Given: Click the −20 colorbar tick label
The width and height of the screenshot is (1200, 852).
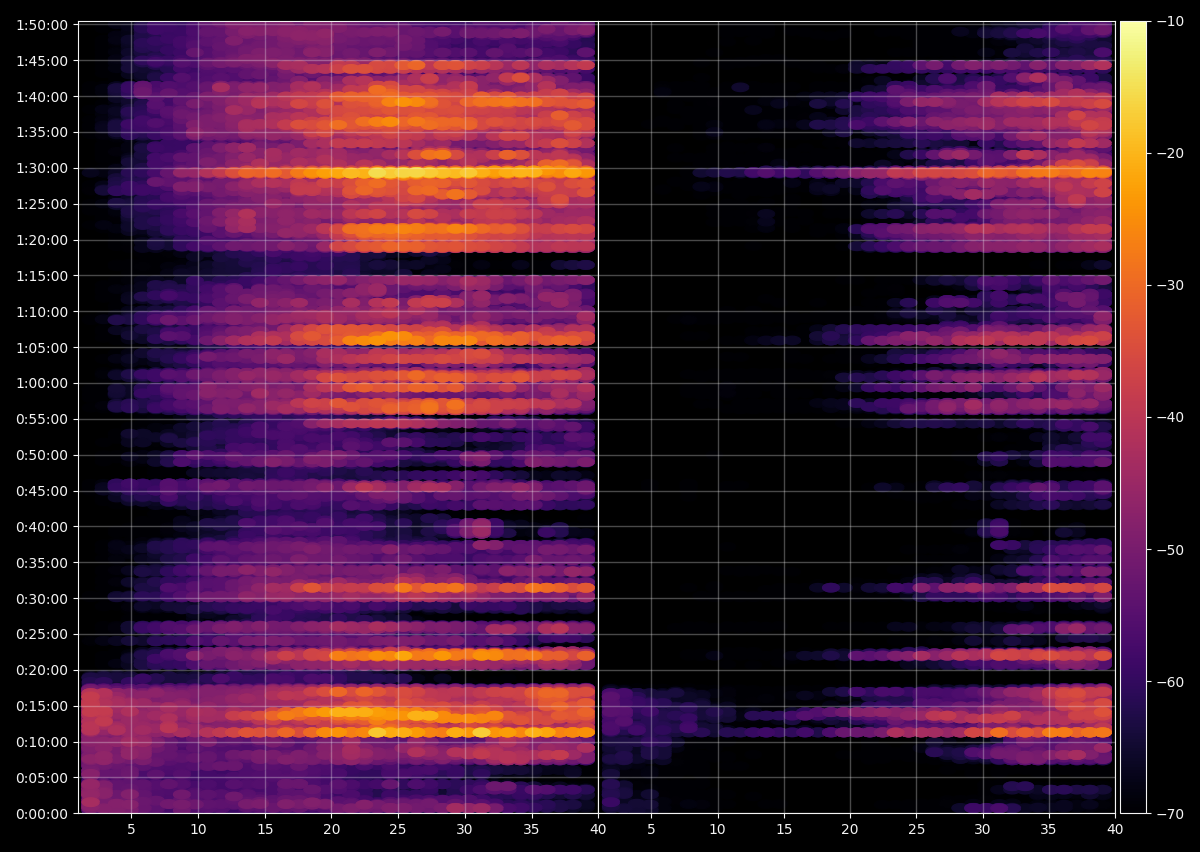Looking at the screenshot, I should 1170,153.
